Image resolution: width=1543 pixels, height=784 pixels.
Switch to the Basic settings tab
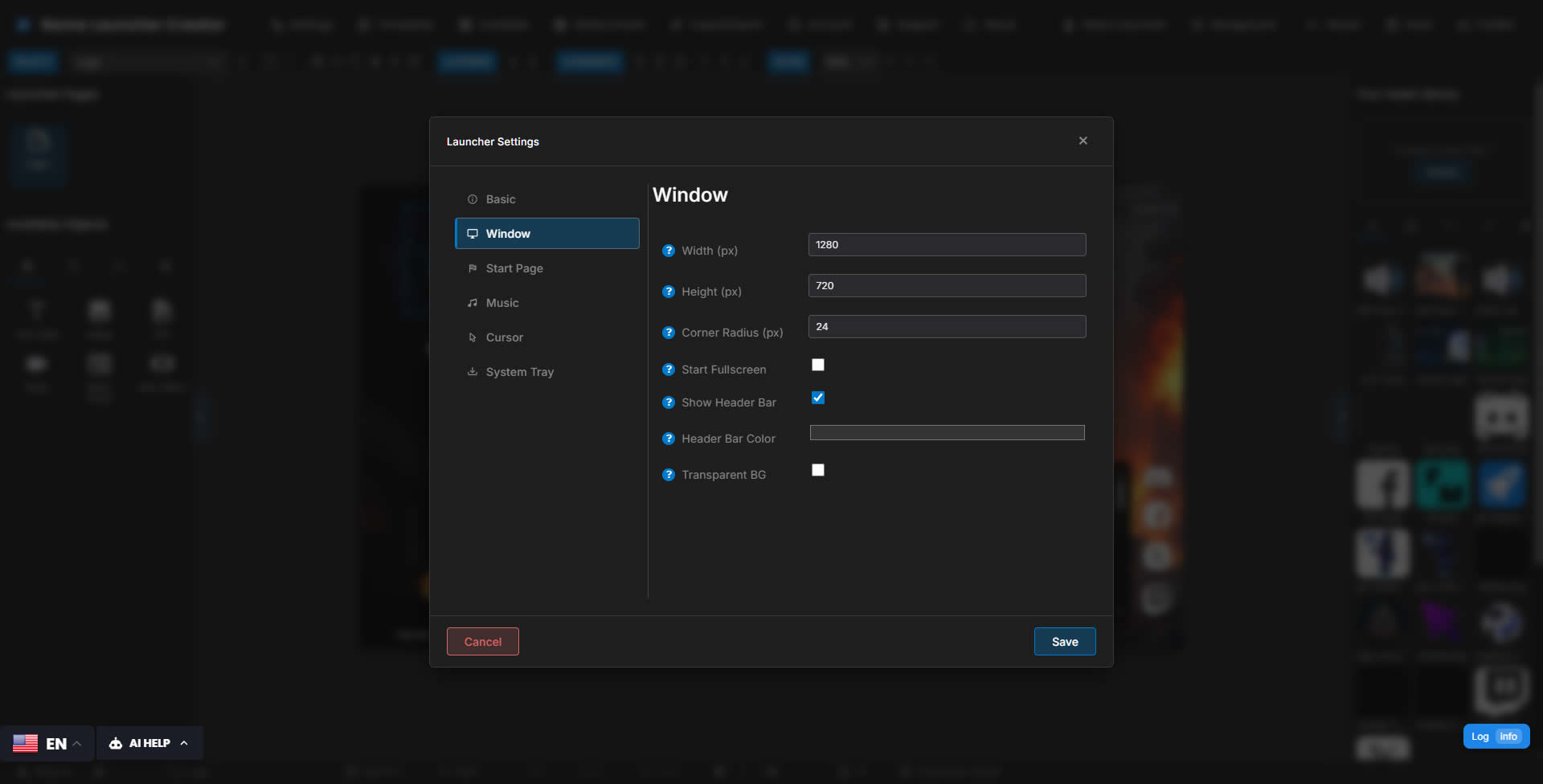click(501, 198)
